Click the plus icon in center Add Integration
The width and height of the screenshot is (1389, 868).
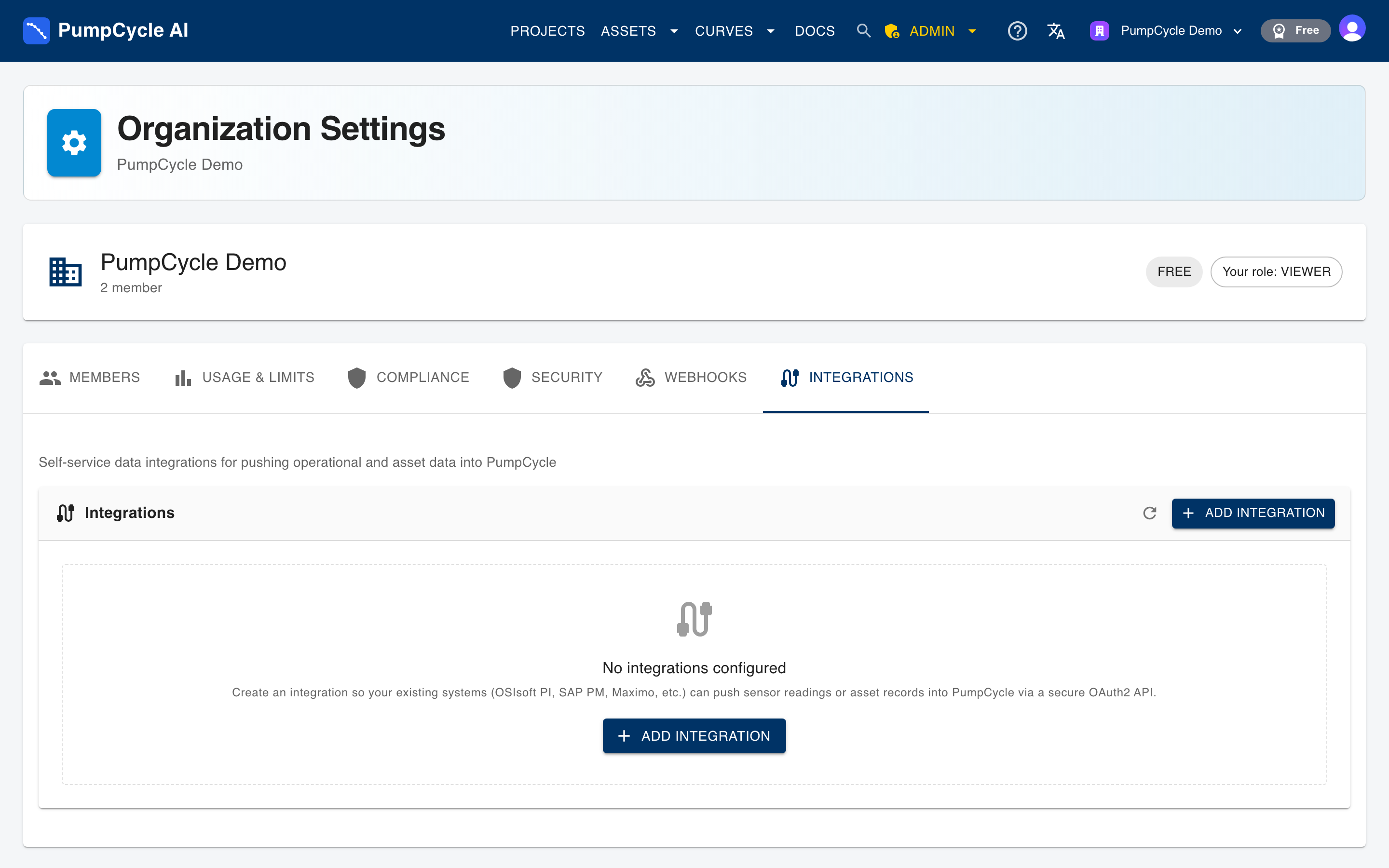click(624, 735)
